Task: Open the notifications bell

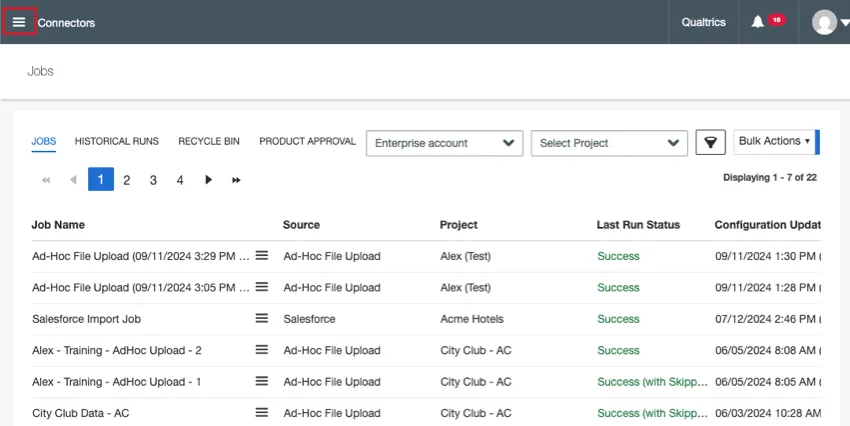Action: [x=758, y=22]
